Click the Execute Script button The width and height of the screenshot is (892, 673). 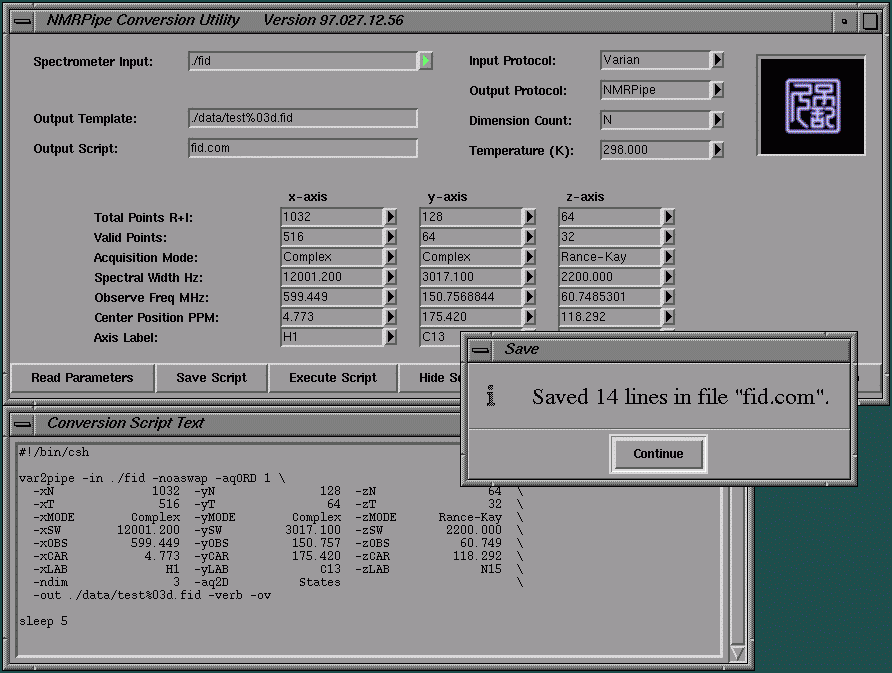point(333,378)
